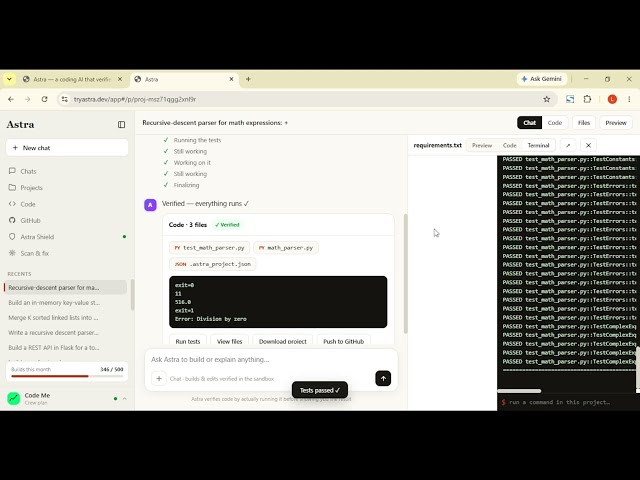Viewport: 640px width, 480px height.
Task: Open the browser extensions puzzle icon
Action: click(x=587, y=99)
